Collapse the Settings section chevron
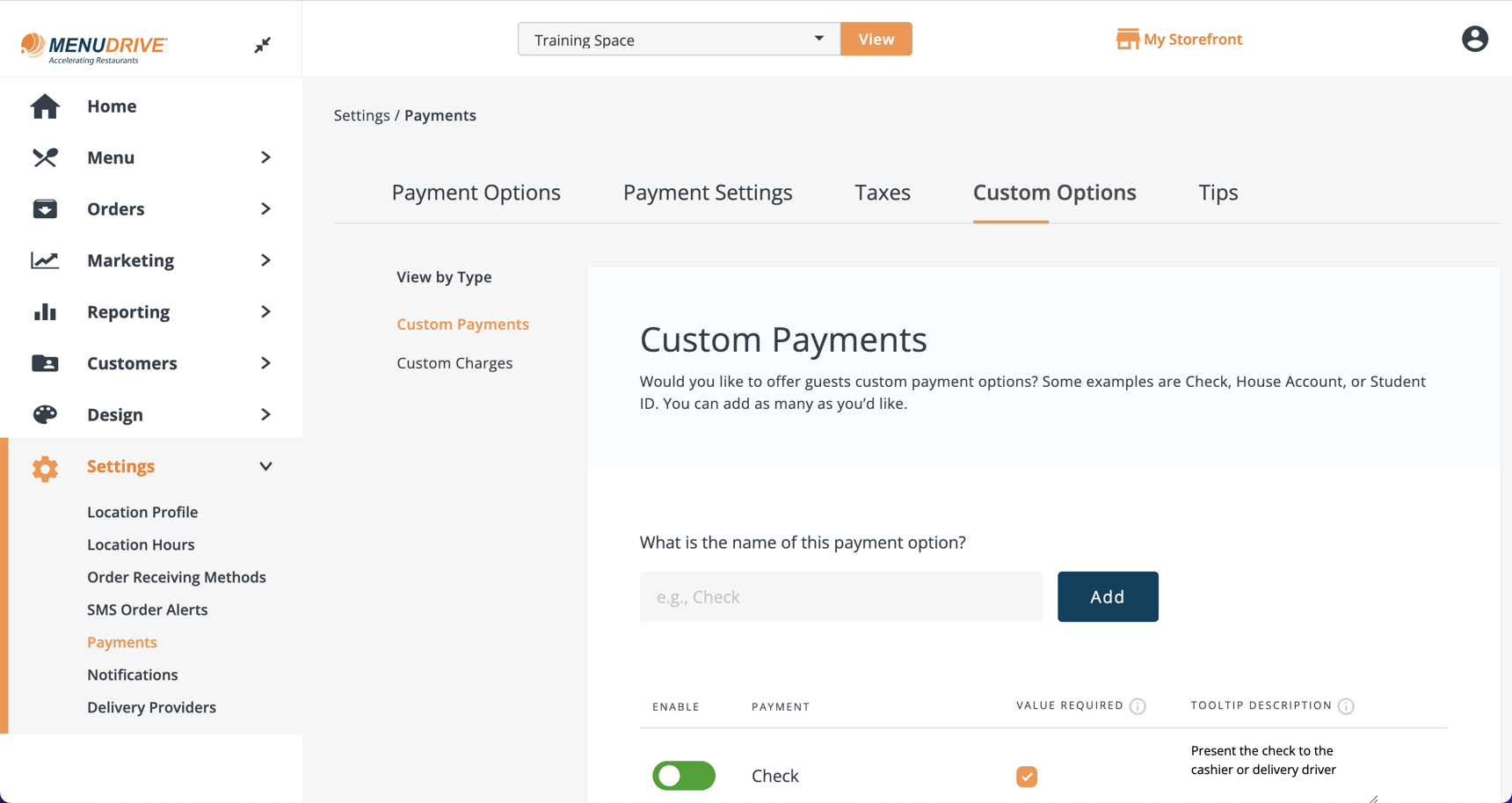1512x803 pixels. click(x=265, y=466)
